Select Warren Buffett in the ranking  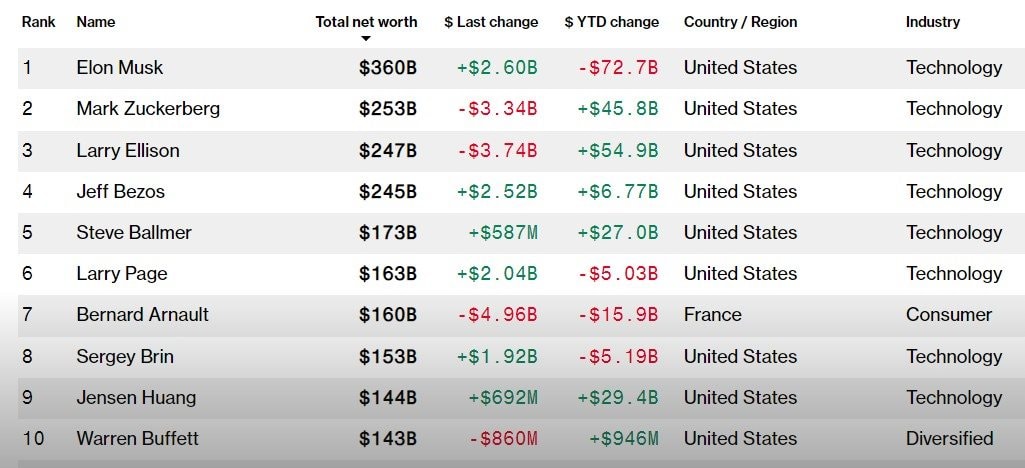(137, 438)
